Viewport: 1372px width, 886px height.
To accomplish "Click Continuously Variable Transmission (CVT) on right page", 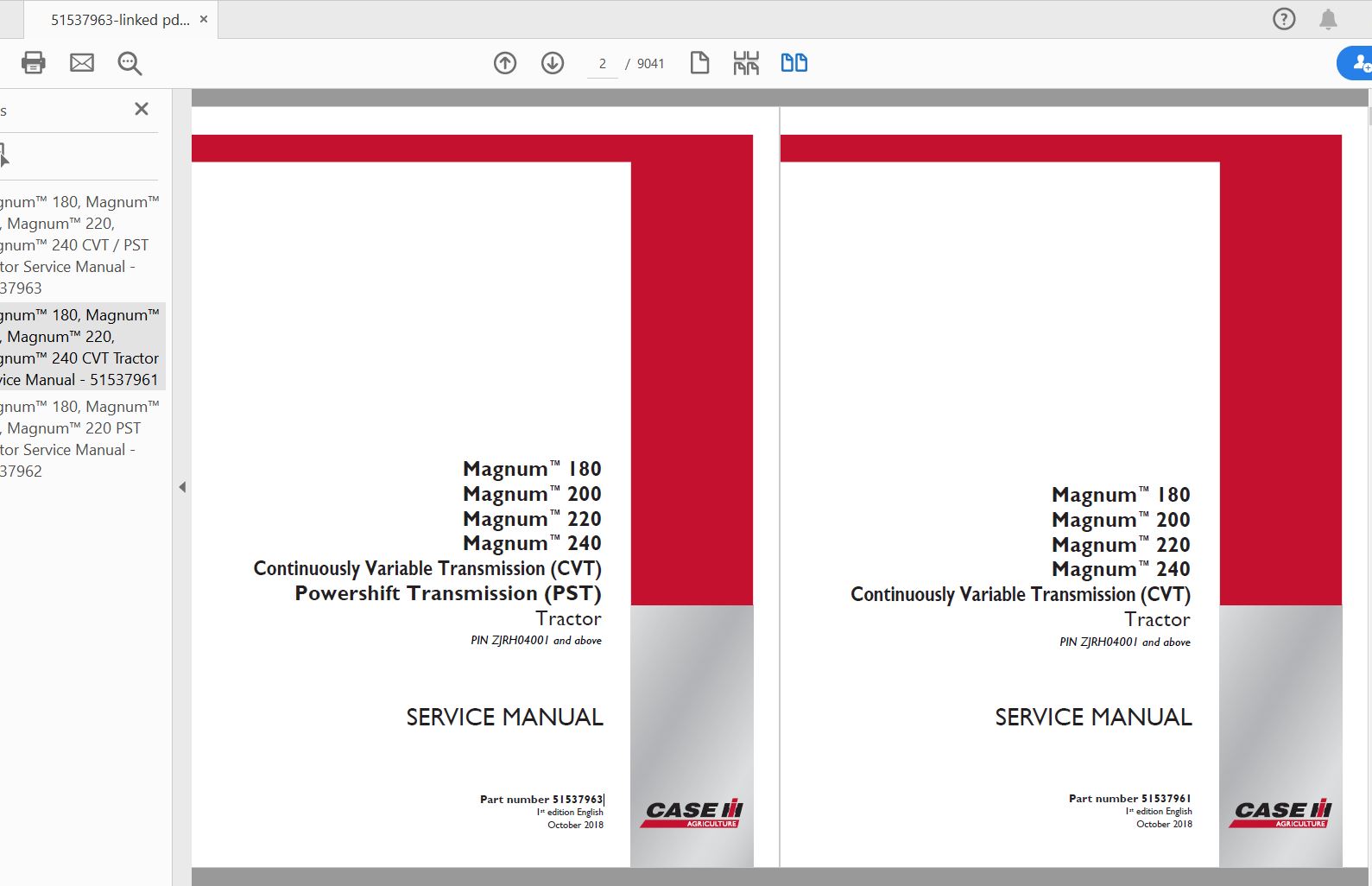I will pos(1021,594).
